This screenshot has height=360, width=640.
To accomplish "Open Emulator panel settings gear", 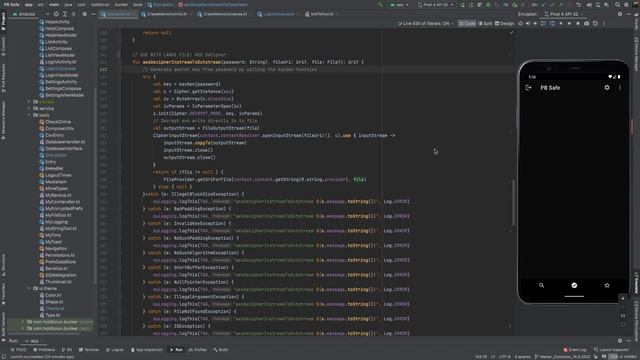I will 620,14.
